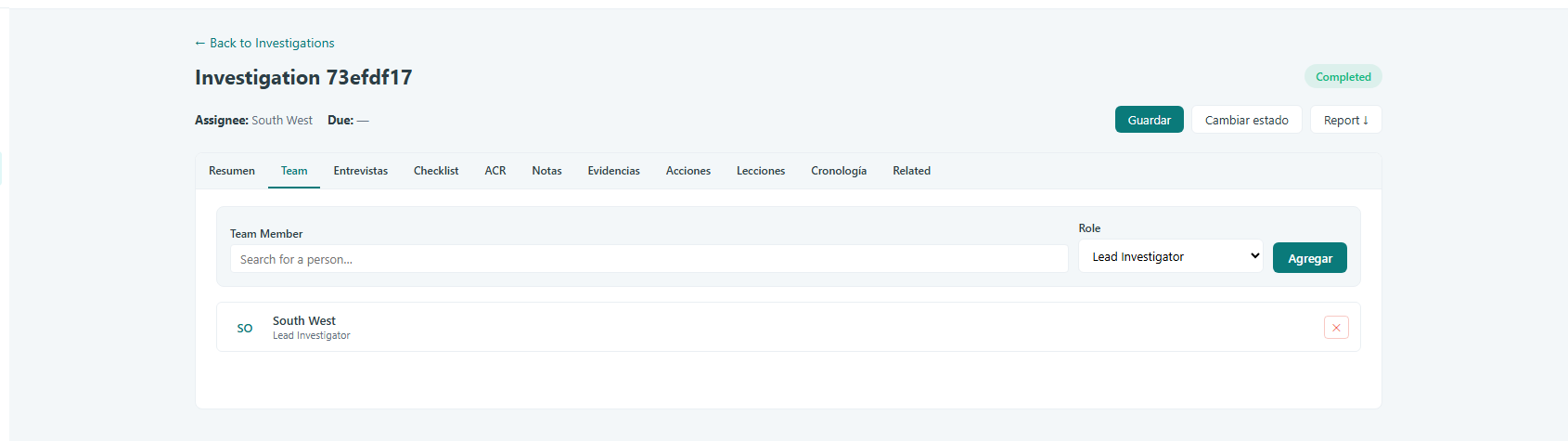The image size is (1568, 441).
Task: Open the Role dropdown
Action: [1171, 256]
